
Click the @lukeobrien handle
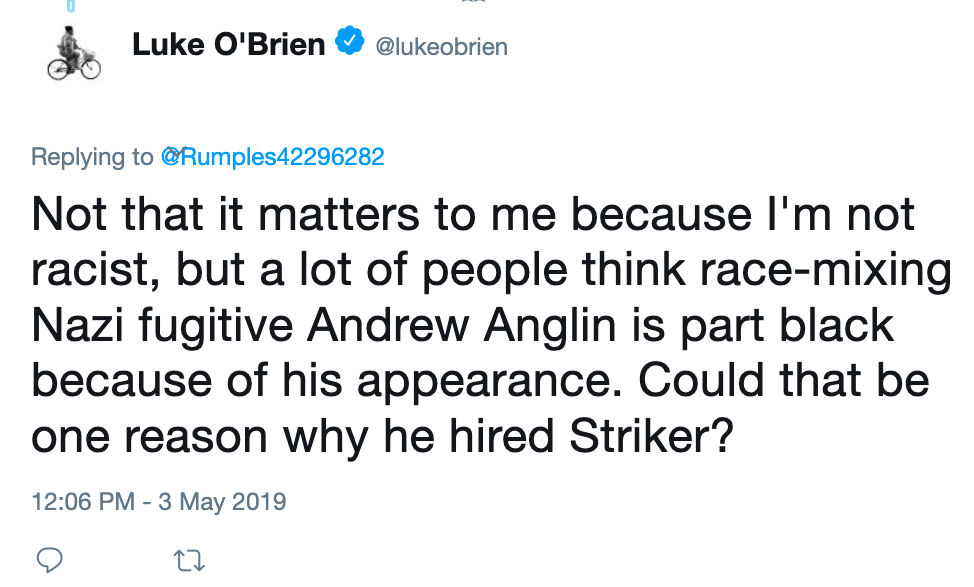(440, 46)
